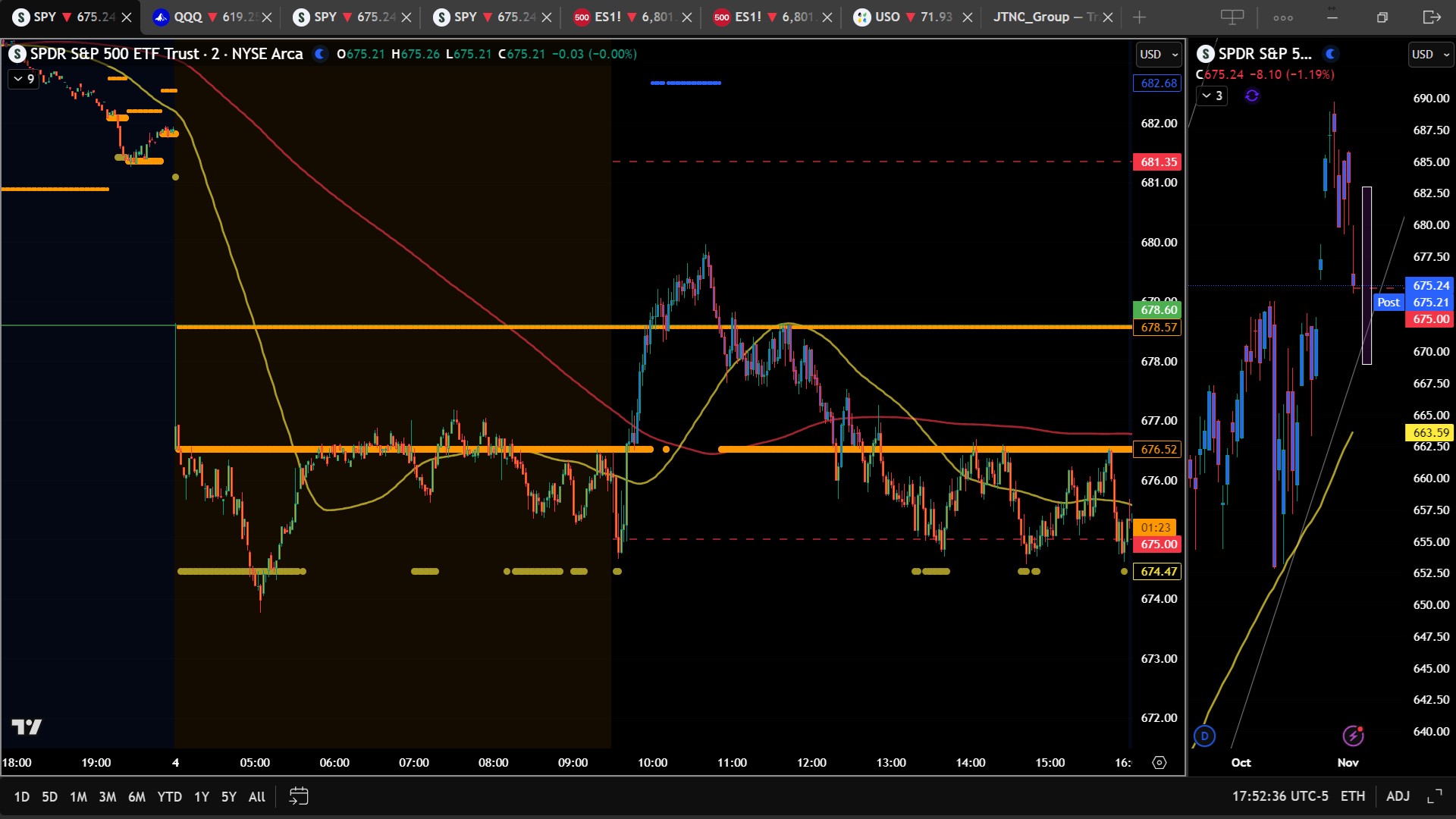
Task: Click the go-to-date calendar icon
Action: [x=299, y=796]
